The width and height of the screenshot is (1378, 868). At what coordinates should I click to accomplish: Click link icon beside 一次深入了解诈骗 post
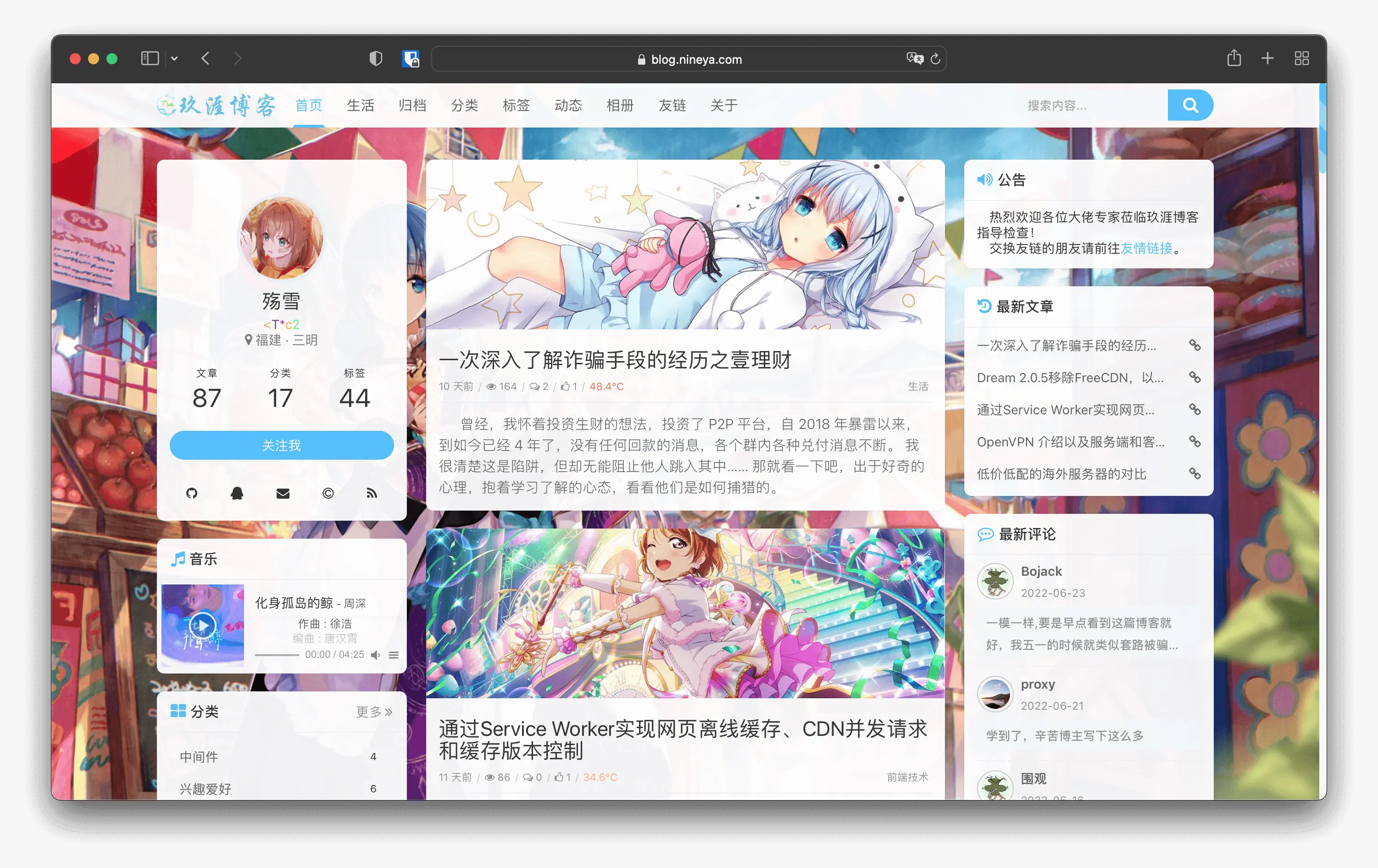(1195, 345)
